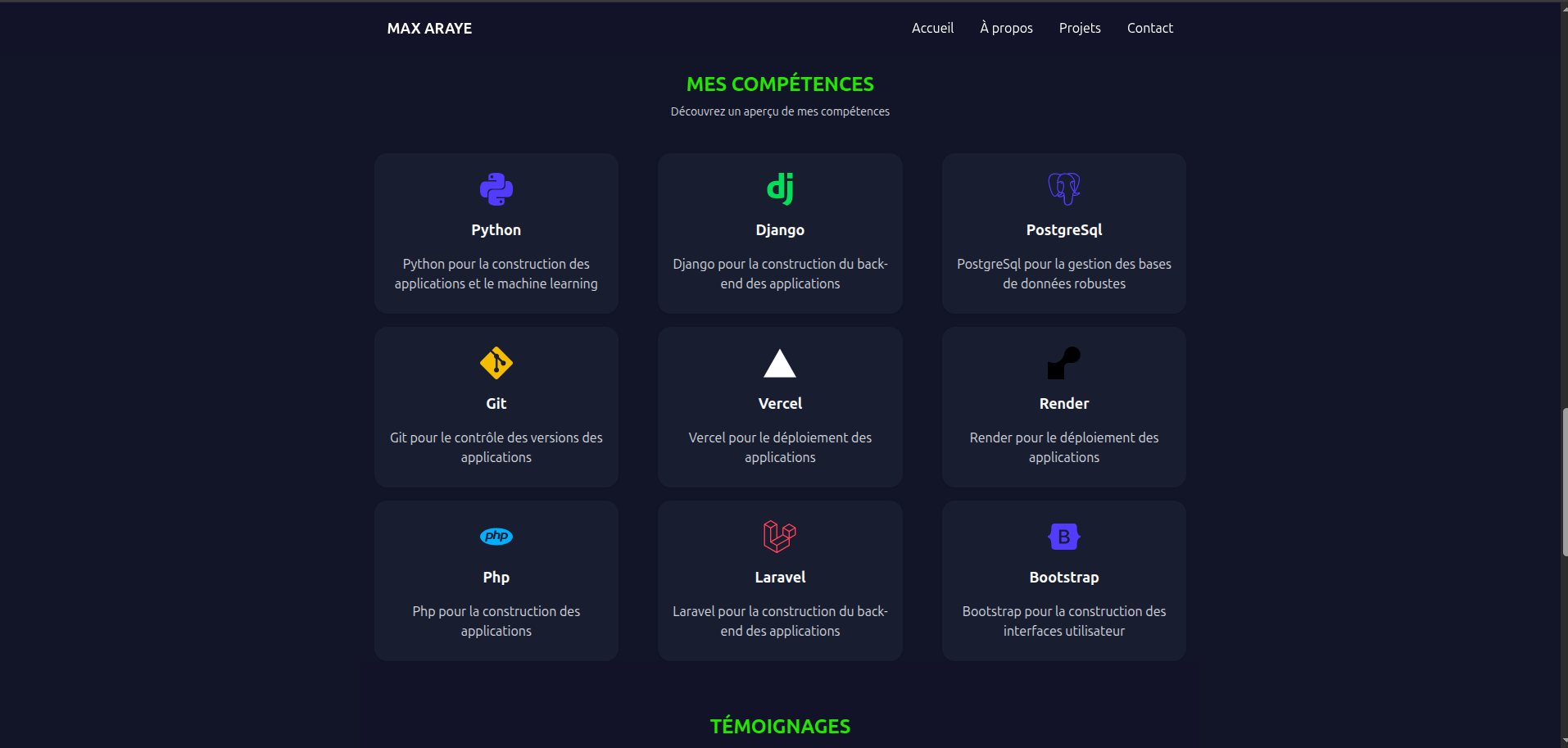Click the Bootstrap card description text
The image size is (1568, 748).
[x=1063, y=621]
